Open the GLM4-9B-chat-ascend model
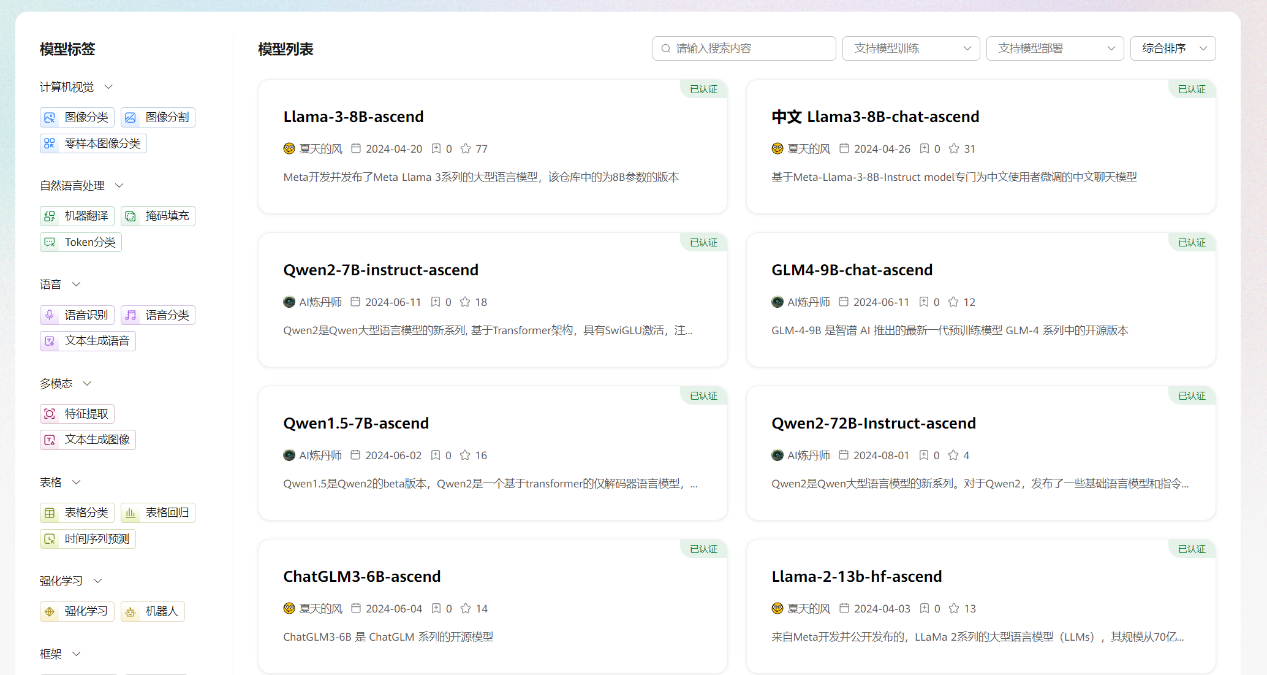The image size is (1267, 675). tap(852, 270)
